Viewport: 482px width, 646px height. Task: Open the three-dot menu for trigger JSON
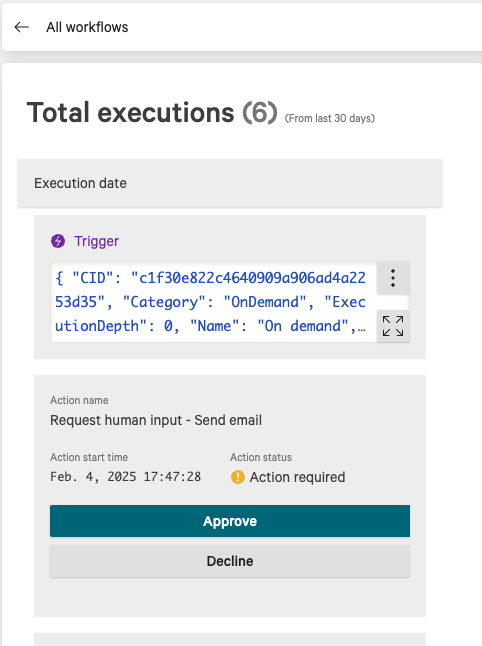click(393, 278)
